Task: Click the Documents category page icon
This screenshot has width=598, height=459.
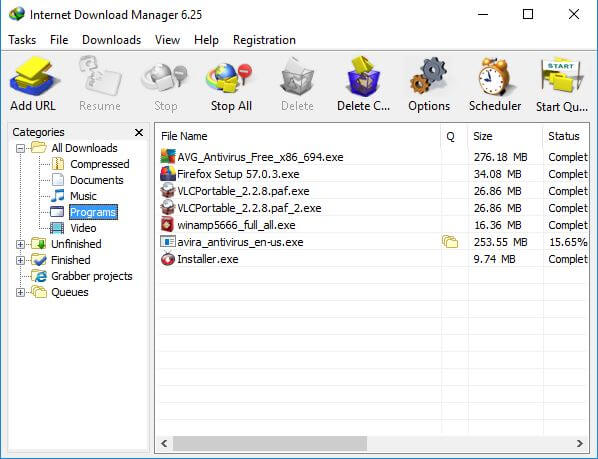Action: pos(58,180)
